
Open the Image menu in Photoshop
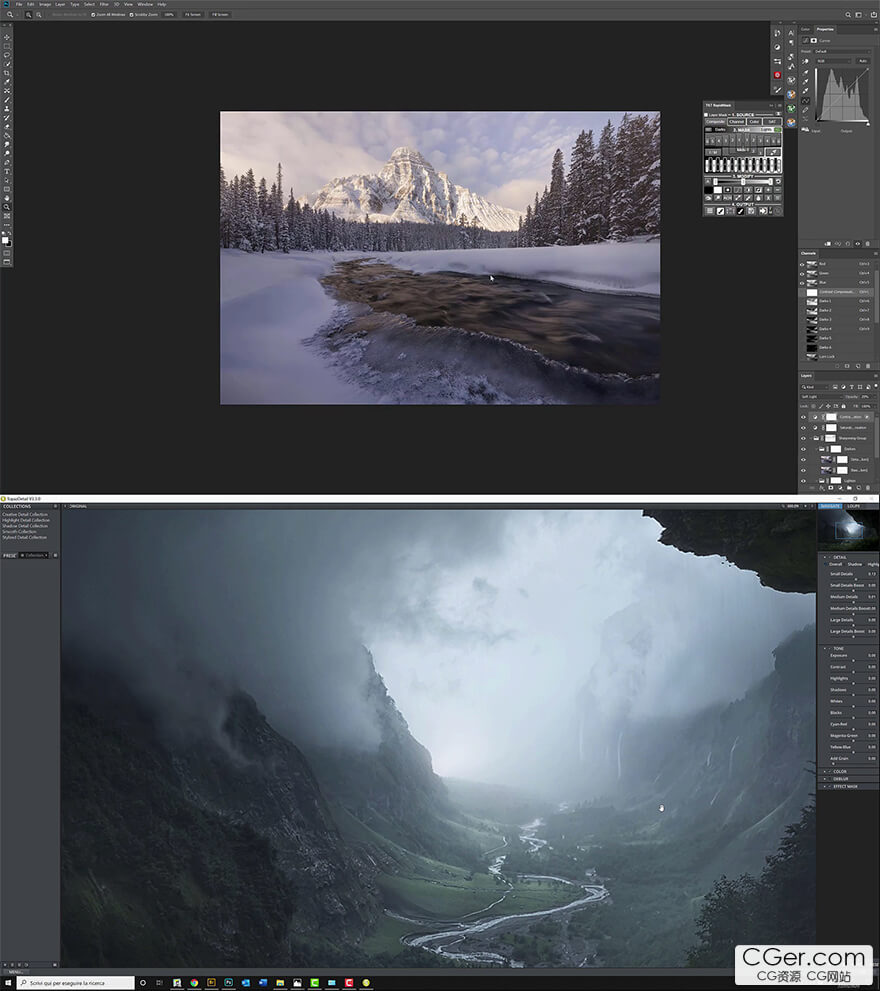coord(45,4)
